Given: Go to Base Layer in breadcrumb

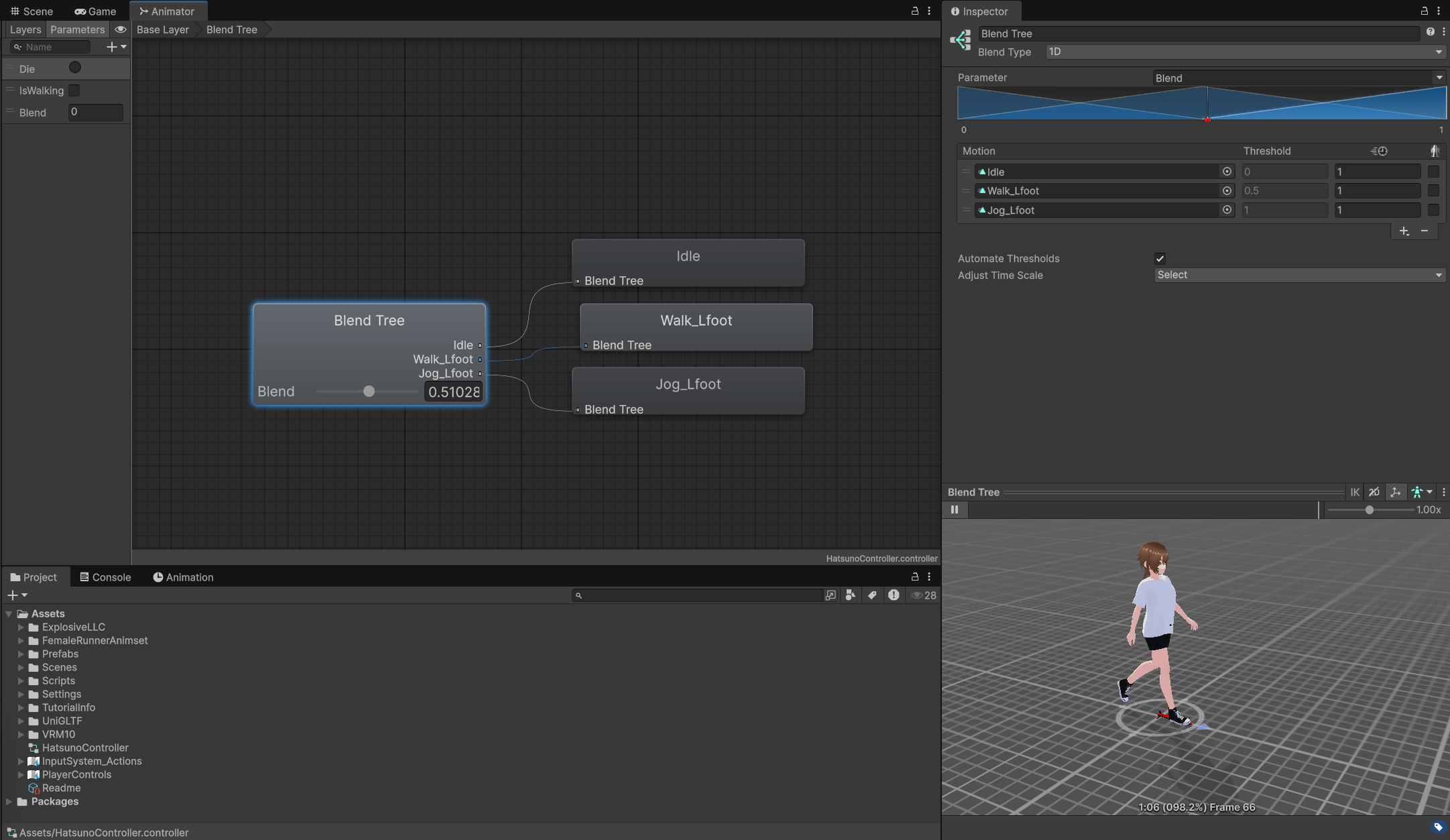Looking at the screenshot, I should pyautogui.click(x=163, y=29).
